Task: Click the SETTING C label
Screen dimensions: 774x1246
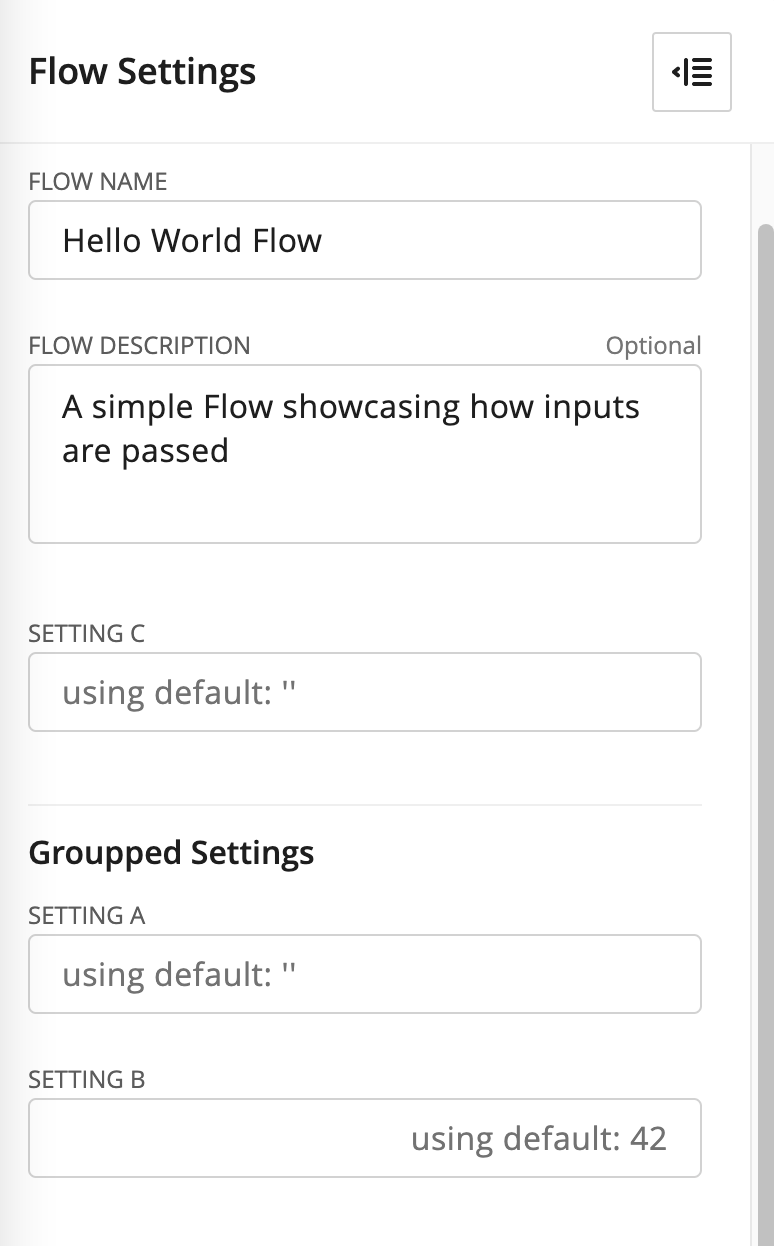Action: pos(87,634)
